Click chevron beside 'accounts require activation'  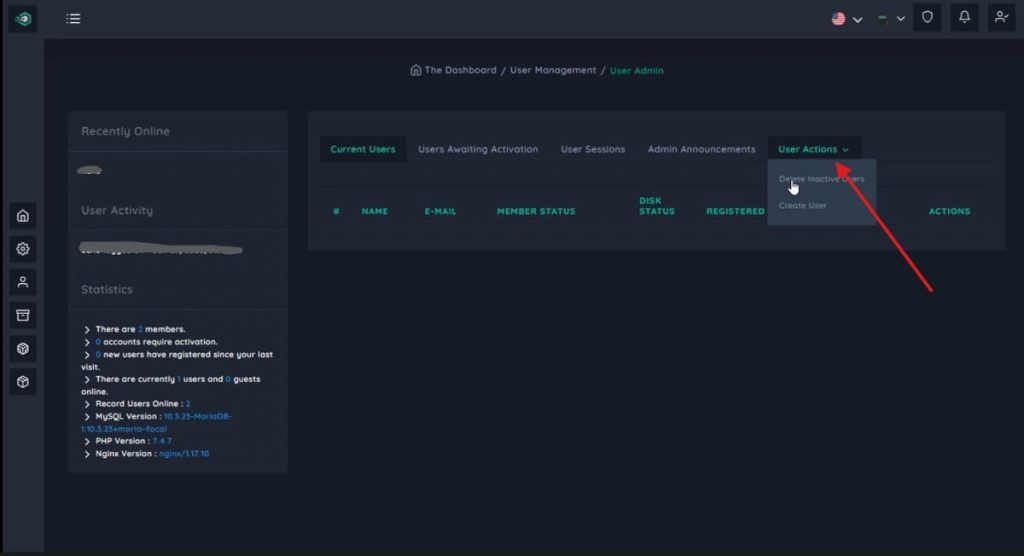click(87, 342)
